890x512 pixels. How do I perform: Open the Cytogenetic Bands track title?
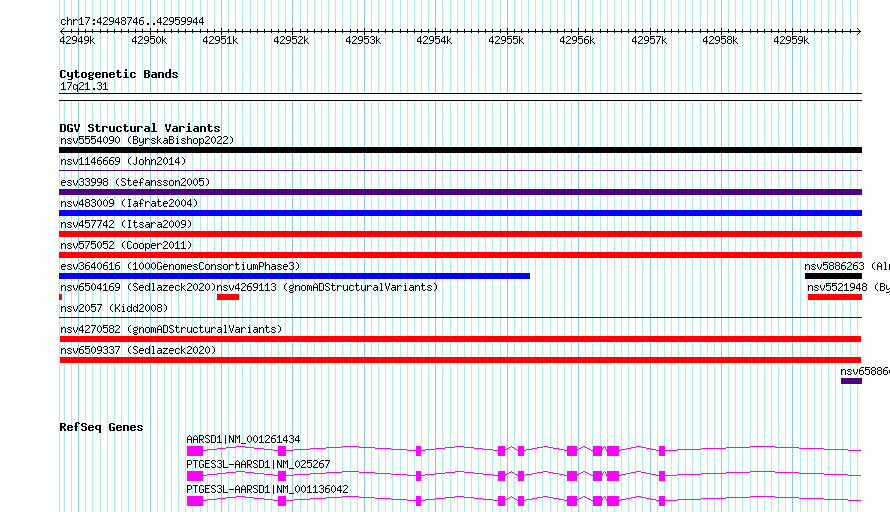click(x=119, y=74)
